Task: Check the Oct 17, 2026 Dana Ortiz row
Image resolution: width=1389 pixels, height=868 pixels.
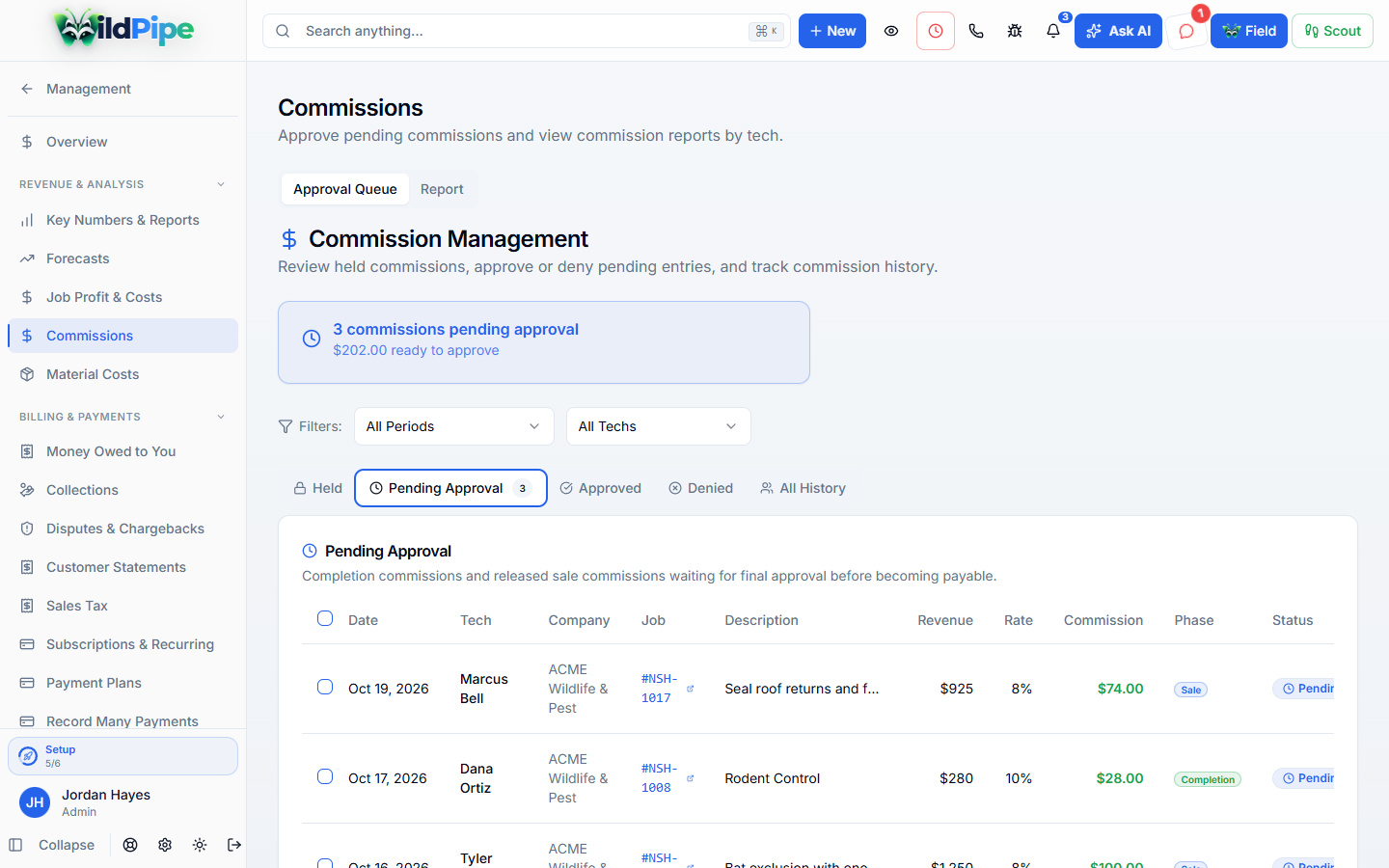Action: [x=325, y=776]
